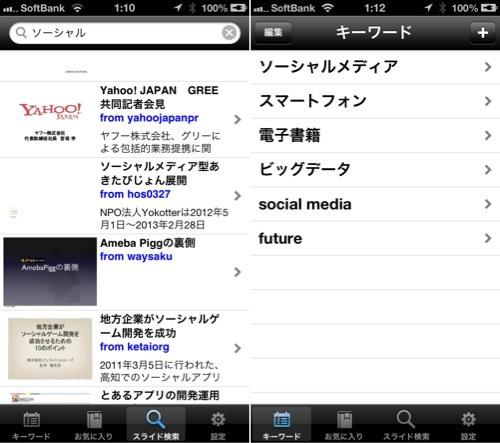Focus the search field containing ソーシャル
Image resolution: width=500 pixels, height=443 pixels.
point(125,33)
